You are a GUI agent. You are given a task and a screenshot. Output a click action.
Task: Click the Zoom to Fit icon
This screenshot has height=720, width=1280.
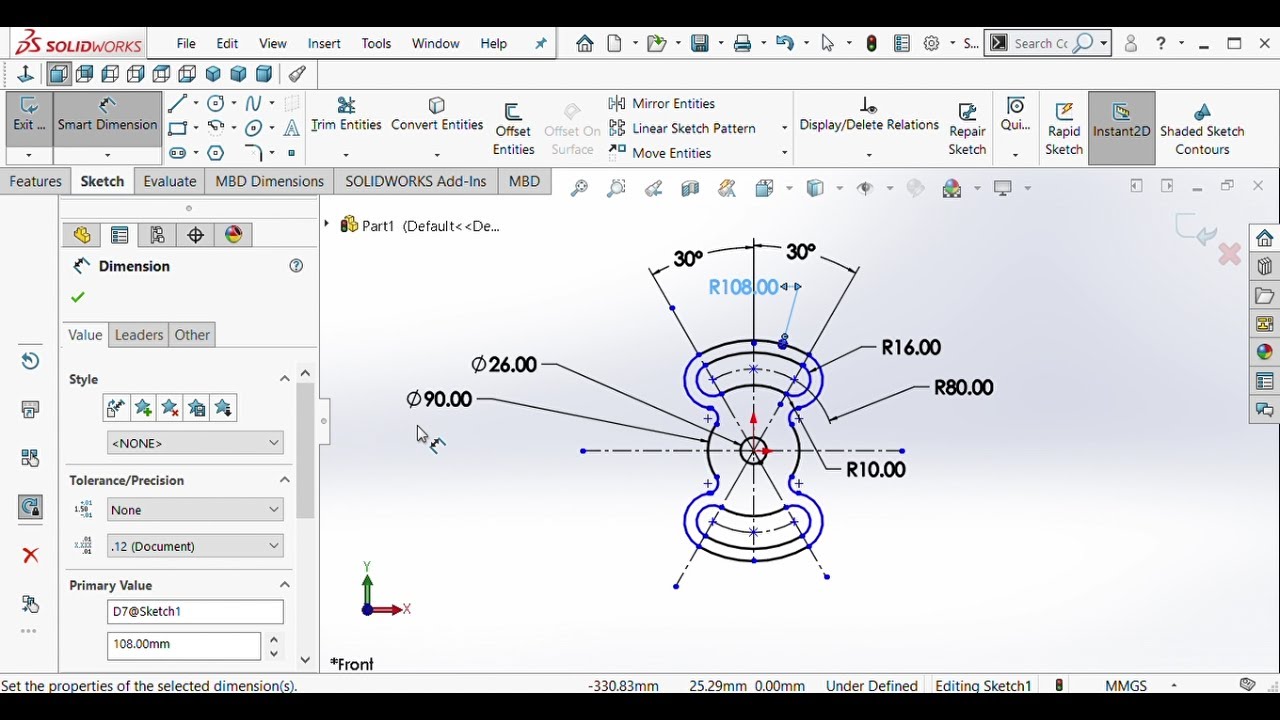click(579, 188)
